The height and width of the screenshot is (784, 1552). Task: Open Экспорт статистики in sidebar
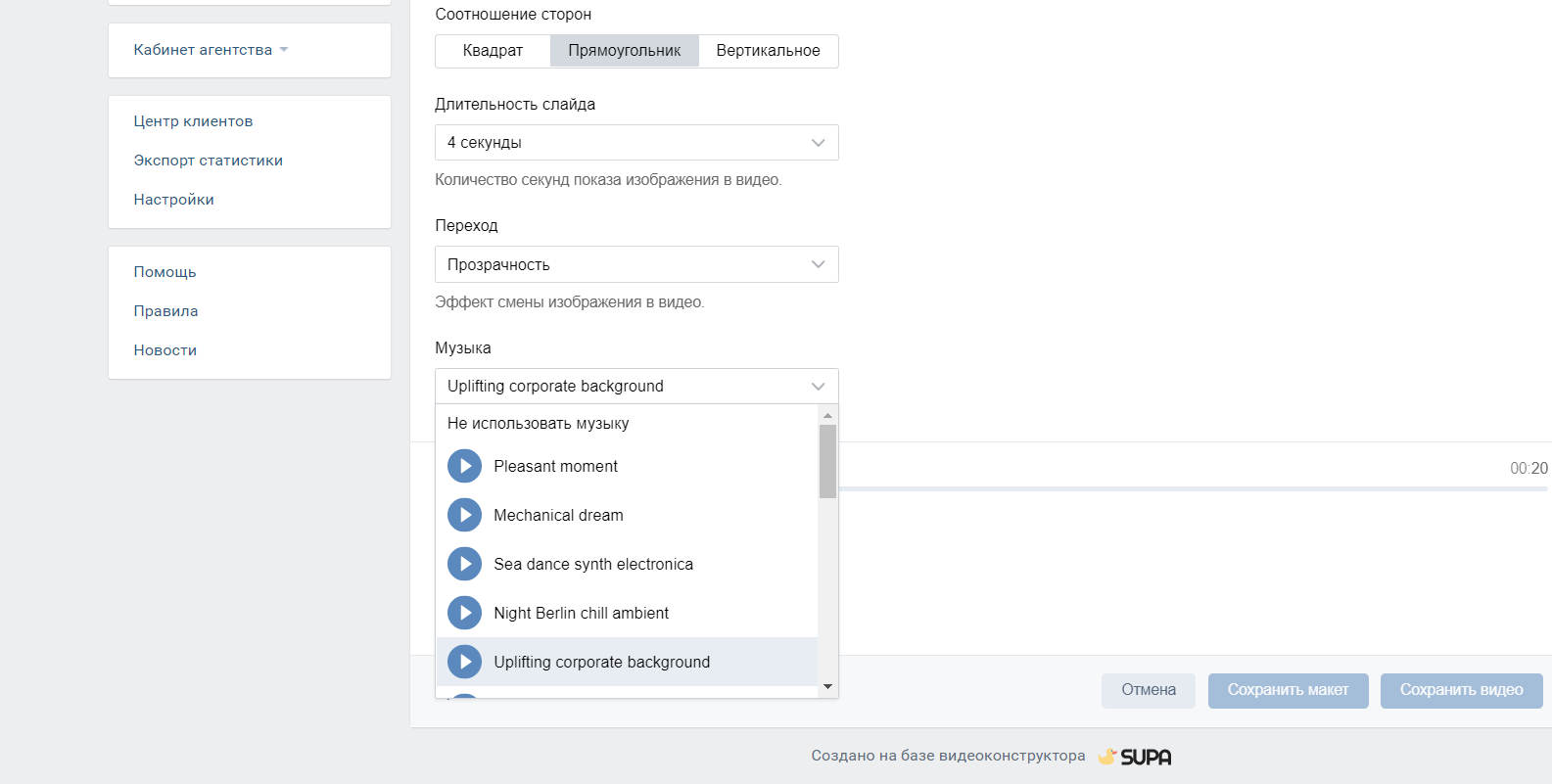point(208,161)
